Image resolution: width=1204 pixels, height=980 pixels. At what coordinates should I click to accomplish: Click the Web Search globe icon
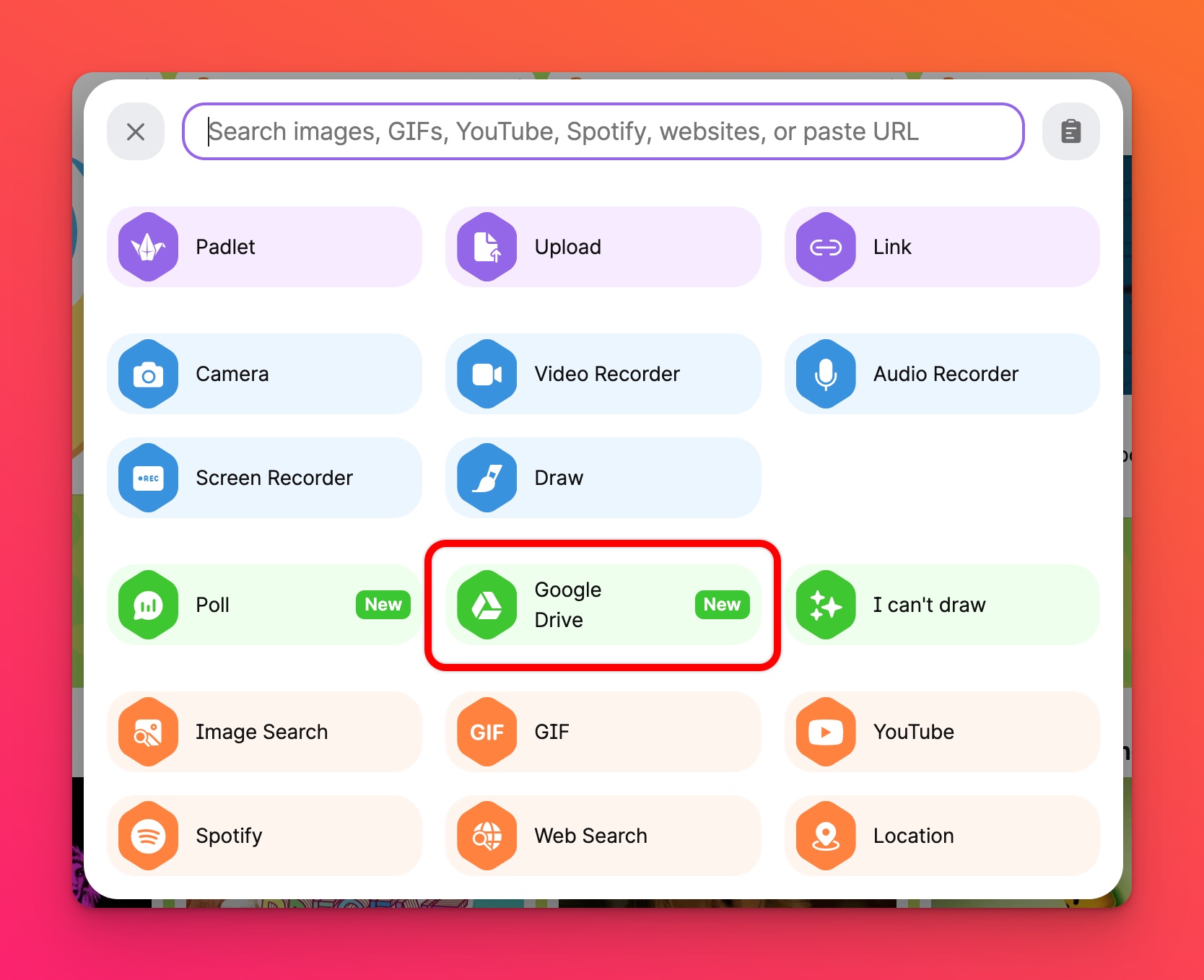(487, 836)
